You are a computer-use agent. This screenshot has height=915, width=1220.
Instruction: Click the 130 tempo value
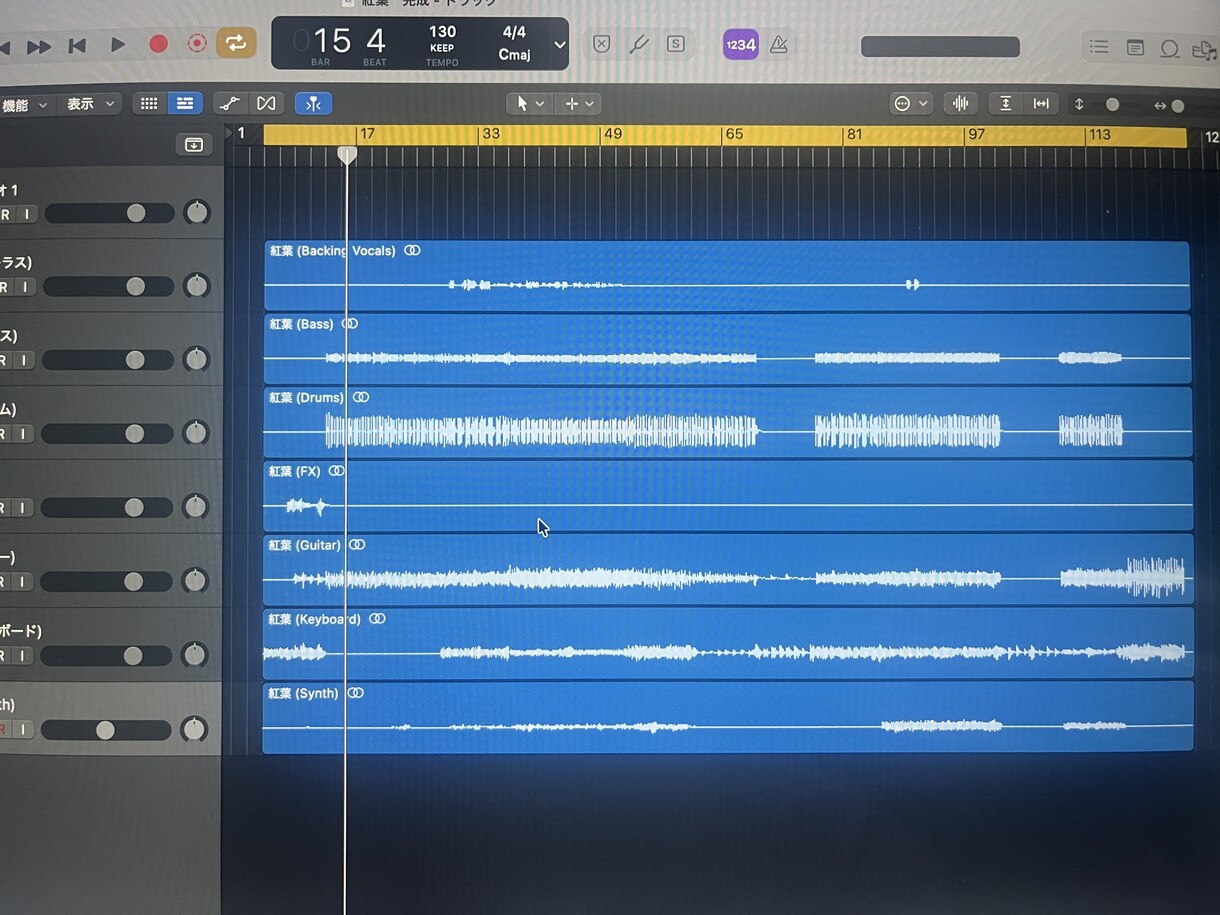pyautogui.click(x=442, y=32)
